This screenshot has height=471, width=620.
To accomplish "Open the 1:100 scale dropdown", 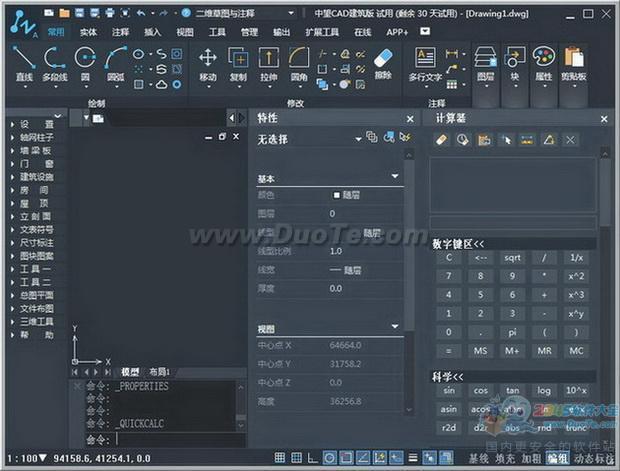I will pyautogui.click(x=26, y=459).
